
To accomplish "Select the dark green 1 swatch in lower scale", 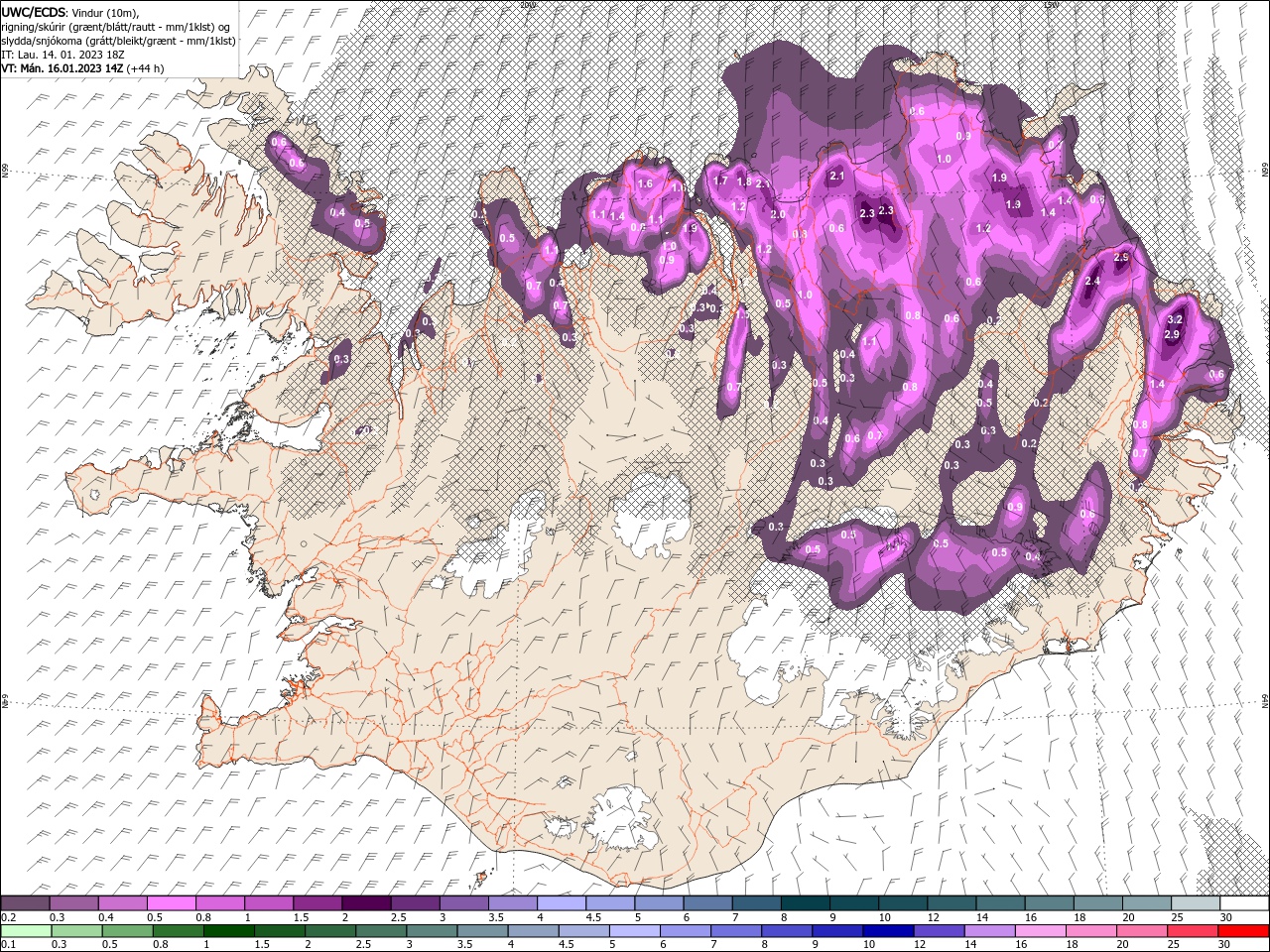I will [x=229, y=931].
